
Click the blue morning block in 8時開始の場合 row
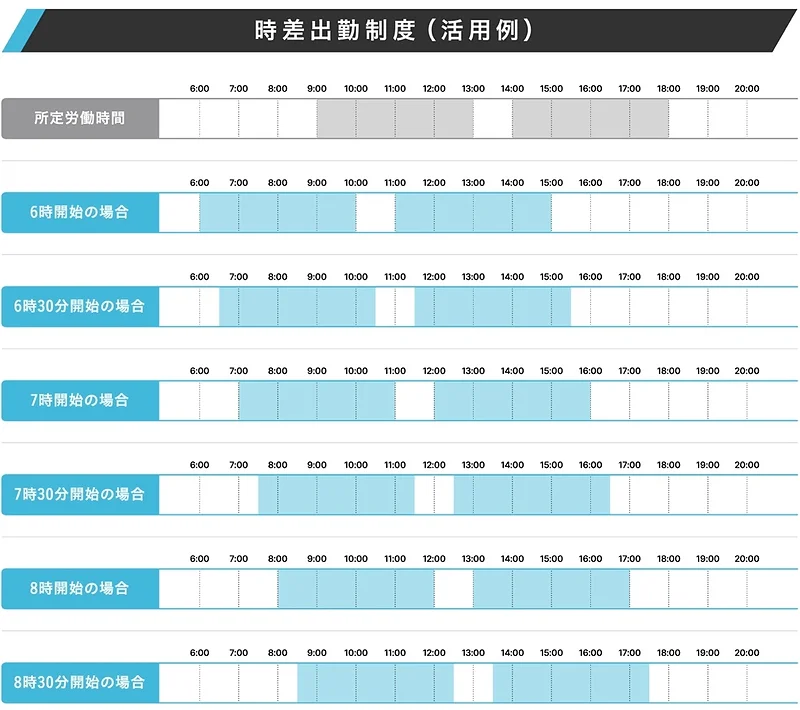pyautogui.click(x=356, y=589)
